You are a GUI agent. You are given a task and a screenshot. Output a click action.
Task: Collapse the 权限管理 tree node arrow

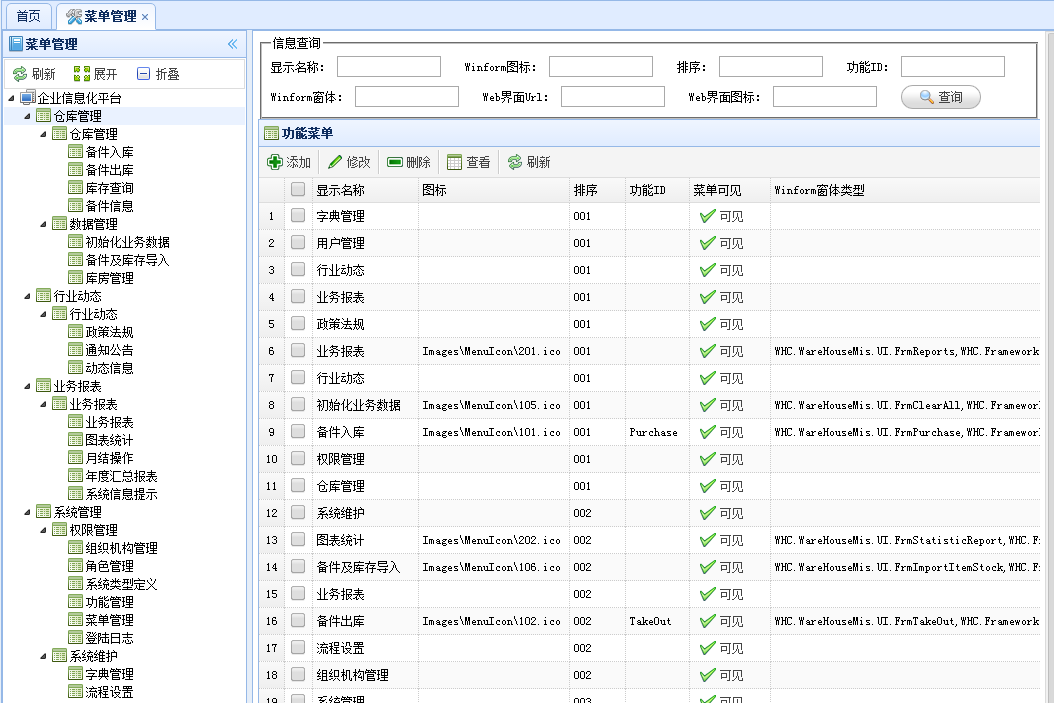click(44, 530)
